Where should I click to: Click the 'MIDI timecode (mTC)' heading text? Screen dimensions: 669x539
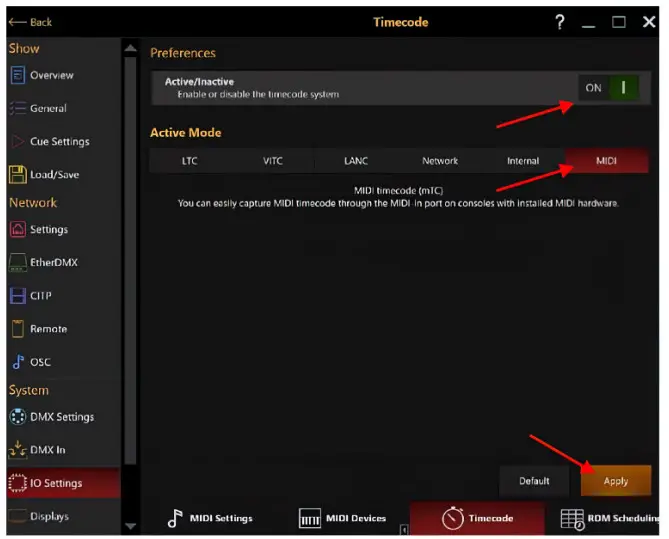click(x=398, y=190)
